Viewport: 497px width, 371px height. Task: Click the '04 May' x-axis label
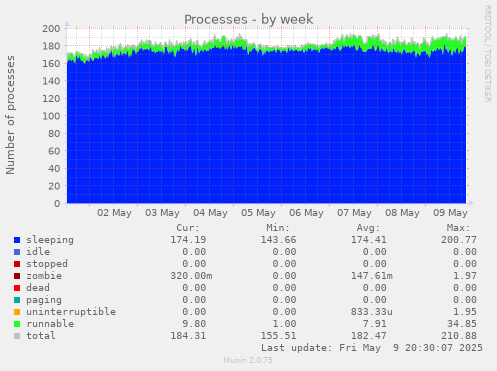pos(210,213)
